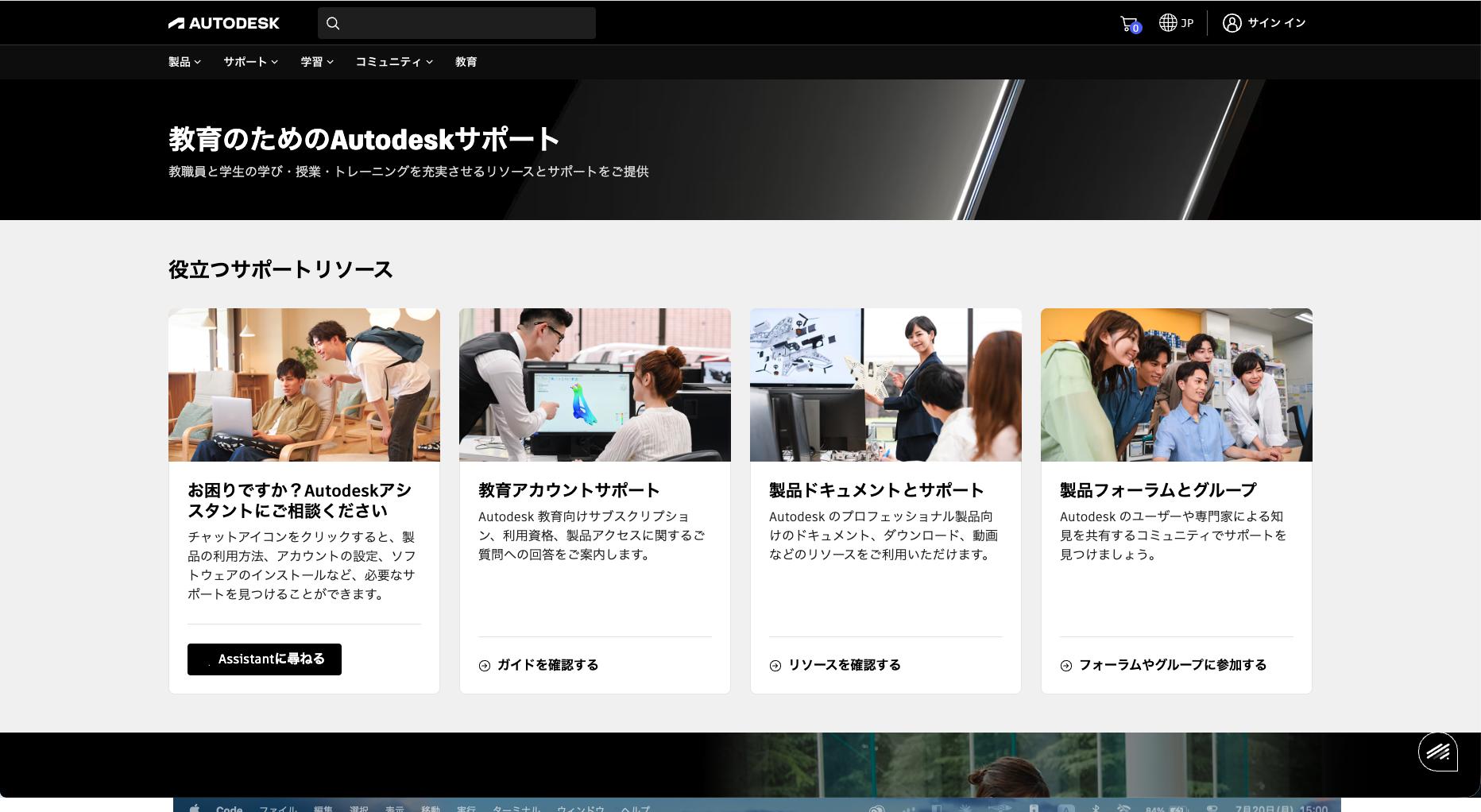Click the 製品フォーラムとグループ card title

tap(1158, 490)
